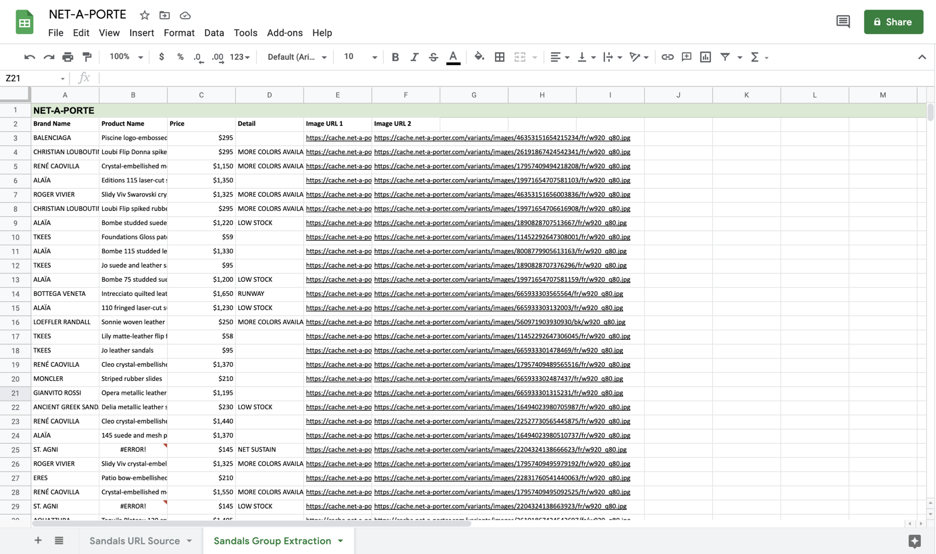Toggle strikethrough formatting
The height and width of the screenshot is (554, 936).
click(x=433, y=57)
